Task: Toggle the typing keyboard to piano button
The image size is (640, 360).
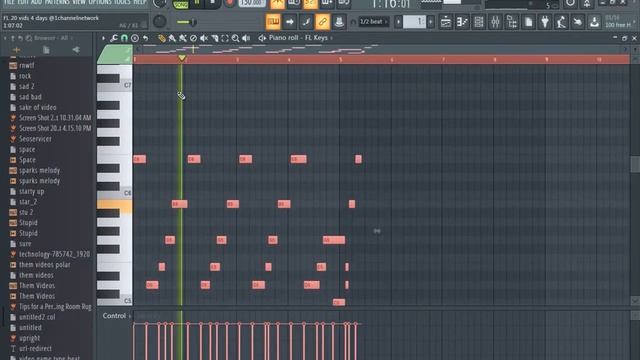Action: click(273, 22)
